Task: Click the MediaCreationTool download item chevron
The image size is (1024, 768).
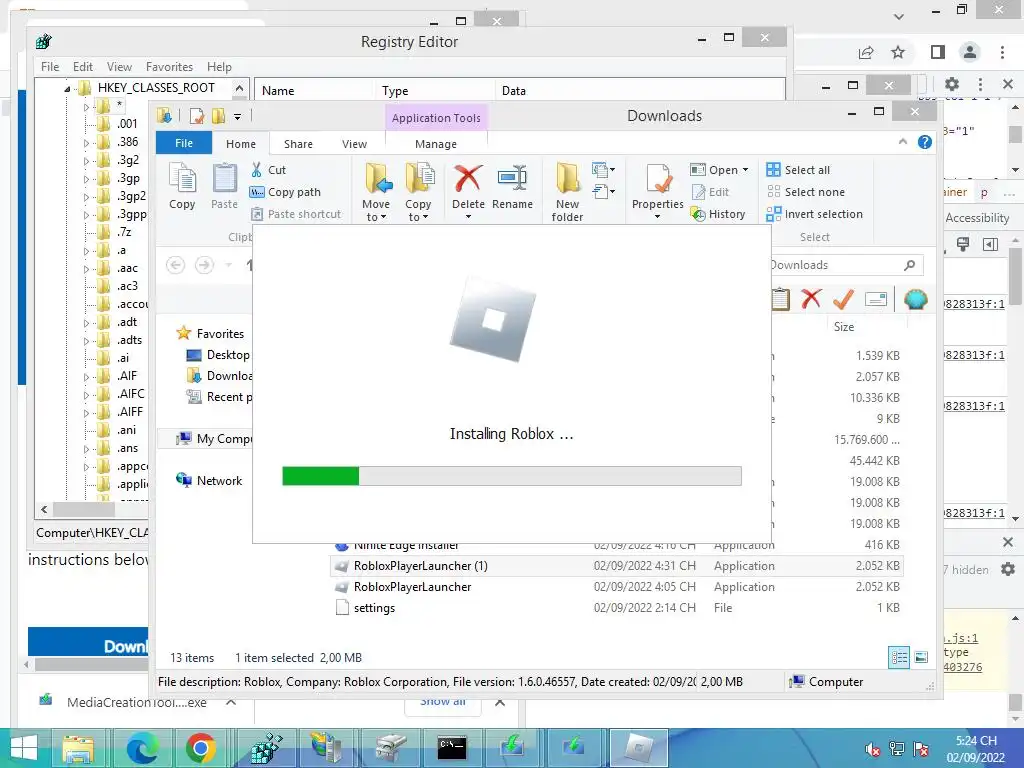Action: (231, 703)
